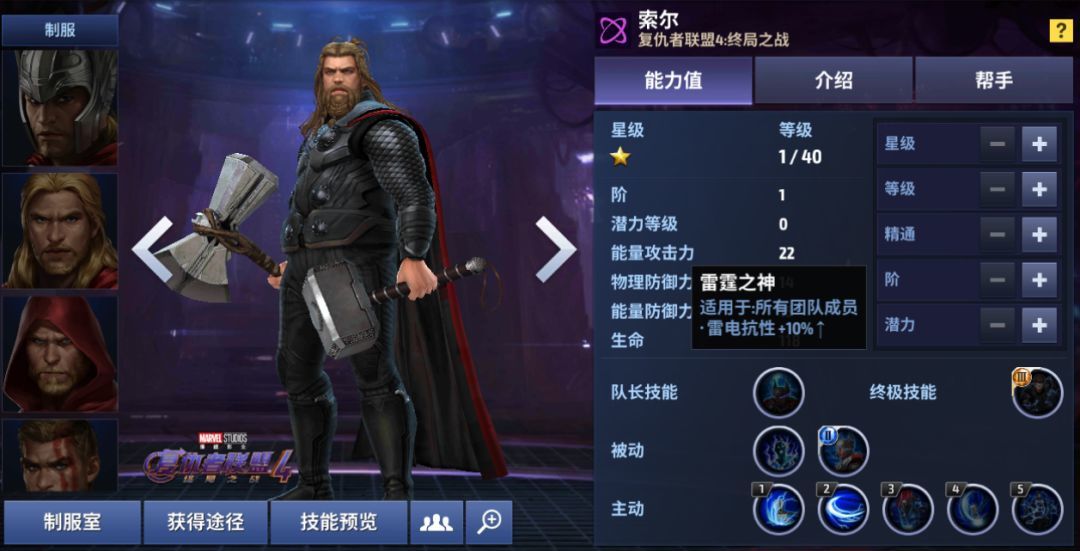Open the 制服室 button
Viewport: 1080px width, 551px height.
tap(72, 522)
